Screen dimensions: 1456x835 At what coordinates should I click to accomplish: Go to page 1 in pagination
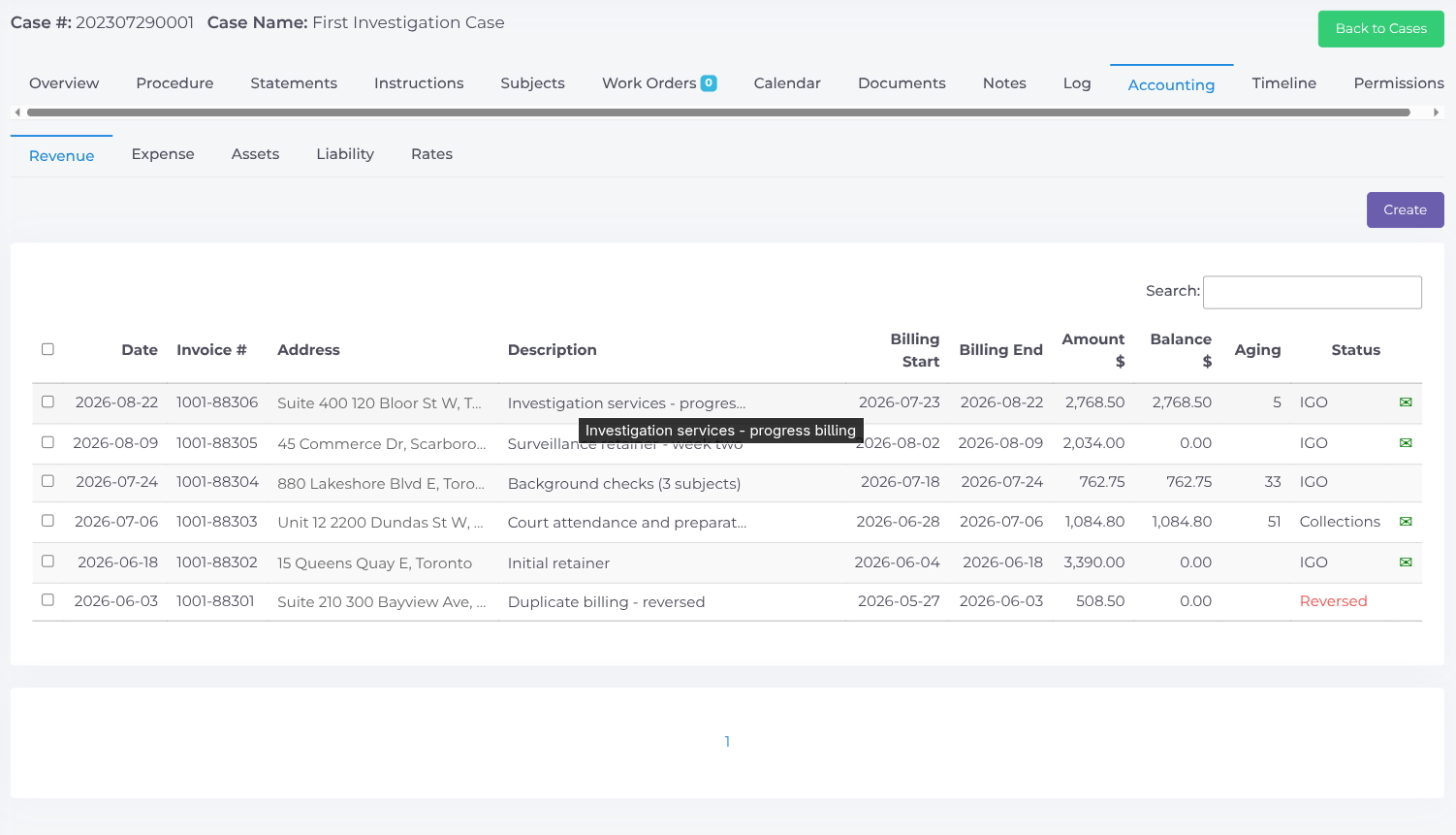(727, 742)
